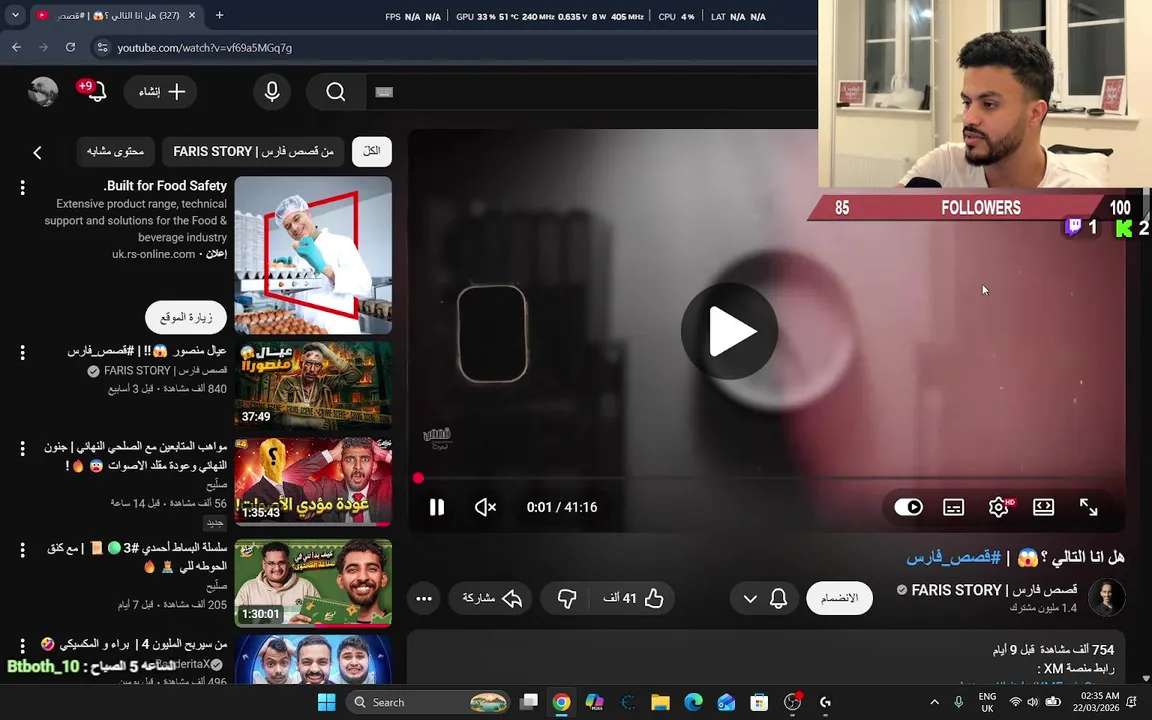The image size is (1152, 720).
Task: Click the الانضمام join button
Action: click(x=839, y=598)
